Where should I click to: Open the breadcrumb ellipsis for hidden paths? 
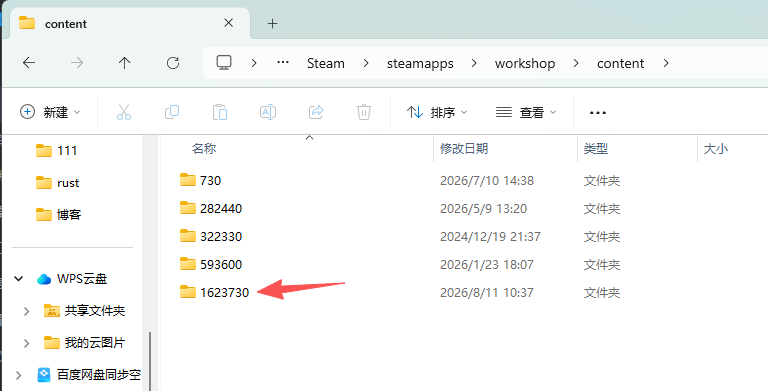pyautogui.click(x=283, y=63)
